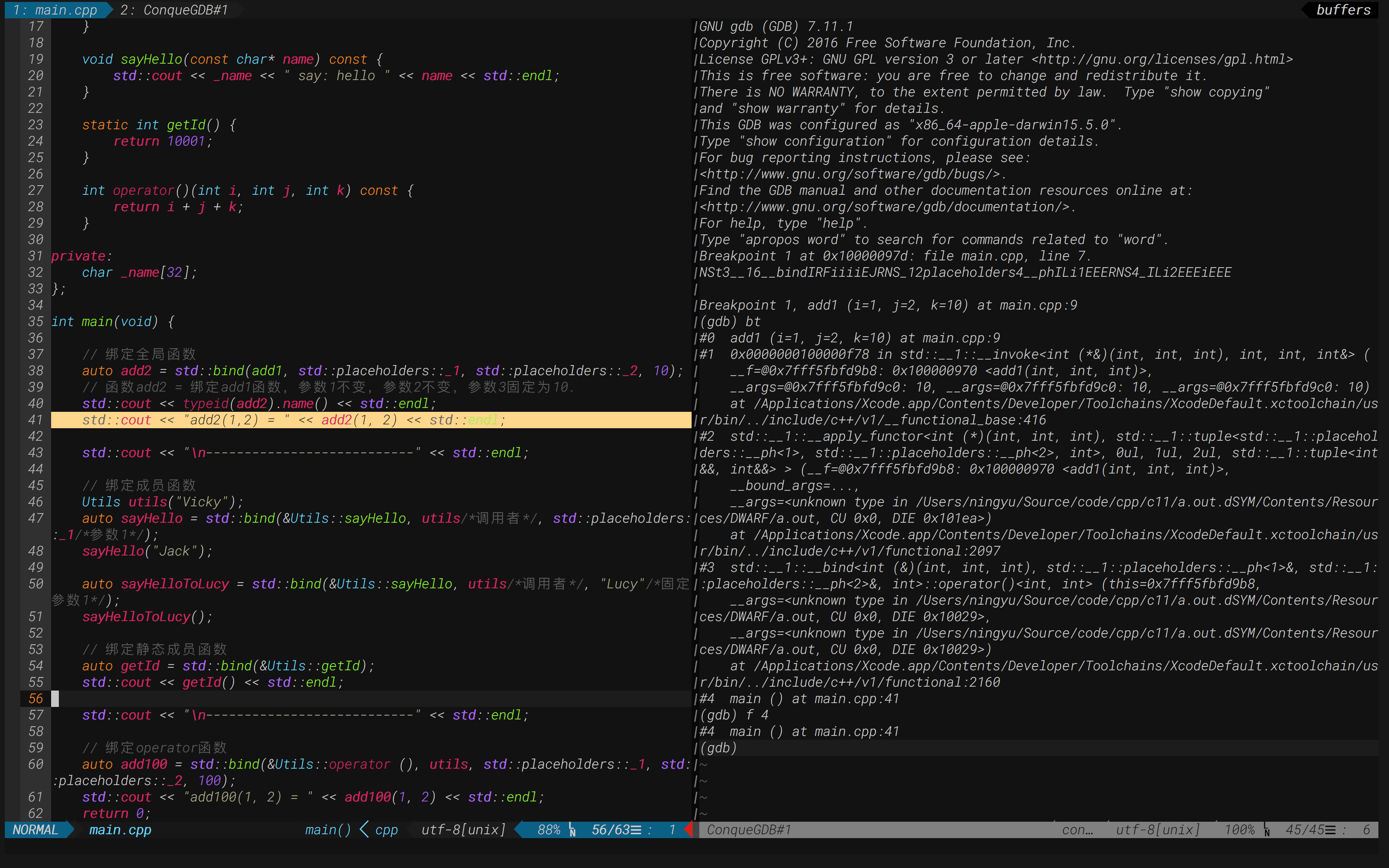Click 'auto add100 = std::bind' line
The height and width of the screenshot is (868, 1389).
[x=386, y=764]
